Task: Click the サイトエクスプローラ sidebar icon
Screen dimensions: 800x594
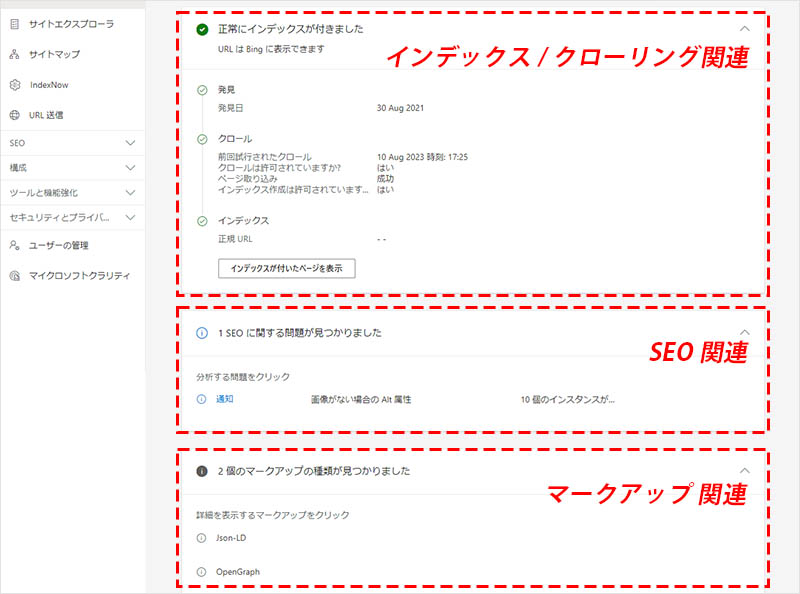Action: pyautogui.click(x=14, y=22)
